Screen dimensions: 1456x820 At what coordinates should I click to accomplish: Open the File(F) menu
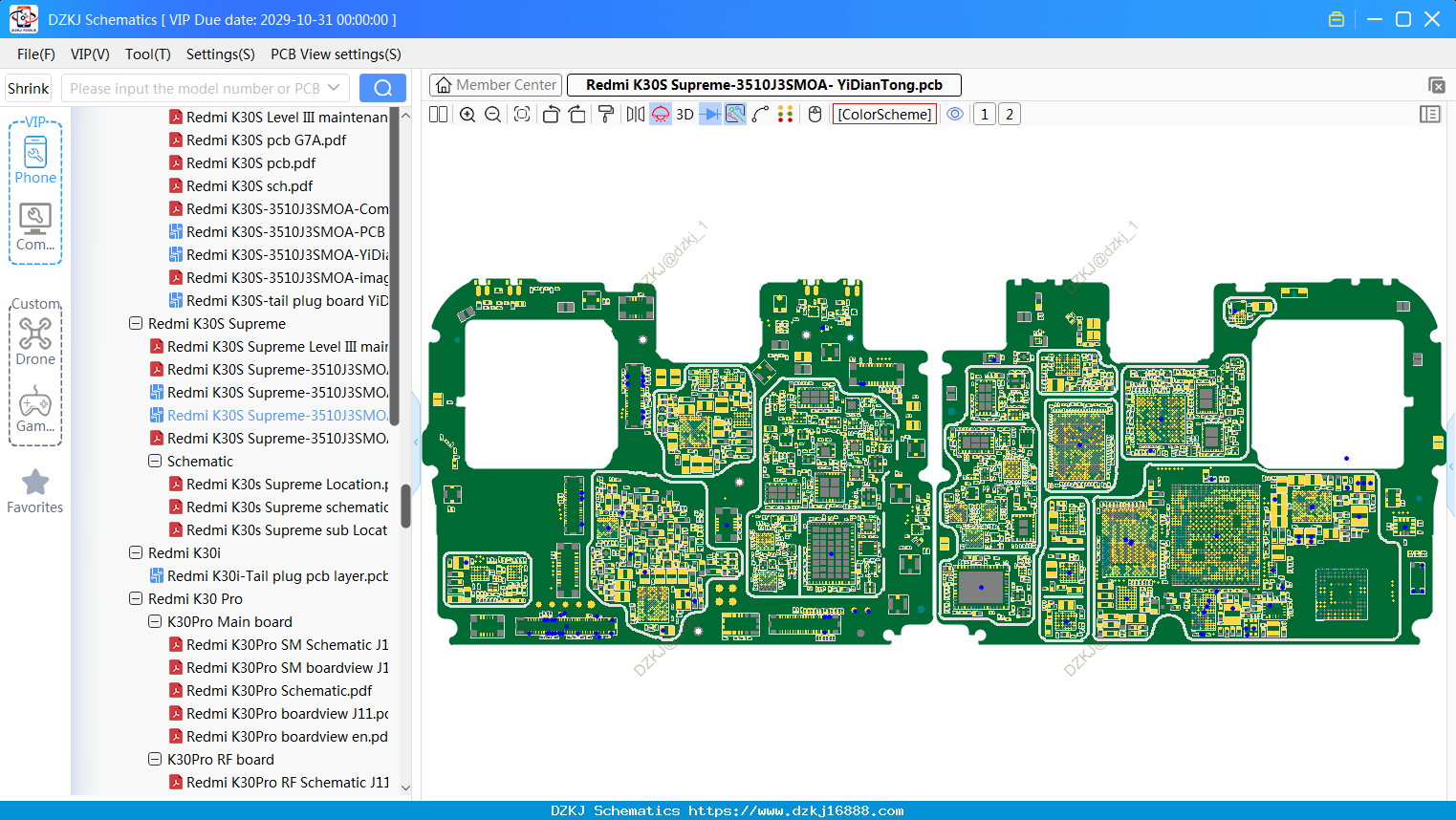pyautogui.click(x=36, y=54)
